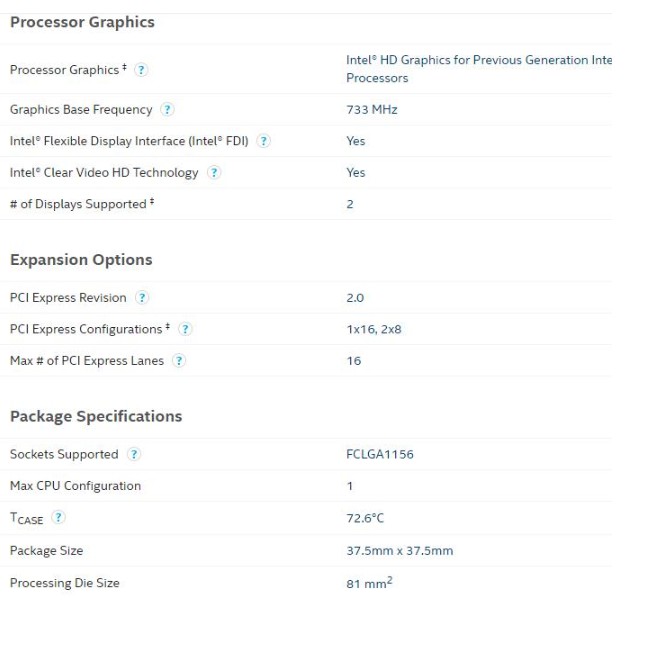Click the 1x16, 2x8 configuration value
649x649 pixels.
point(374,329)
